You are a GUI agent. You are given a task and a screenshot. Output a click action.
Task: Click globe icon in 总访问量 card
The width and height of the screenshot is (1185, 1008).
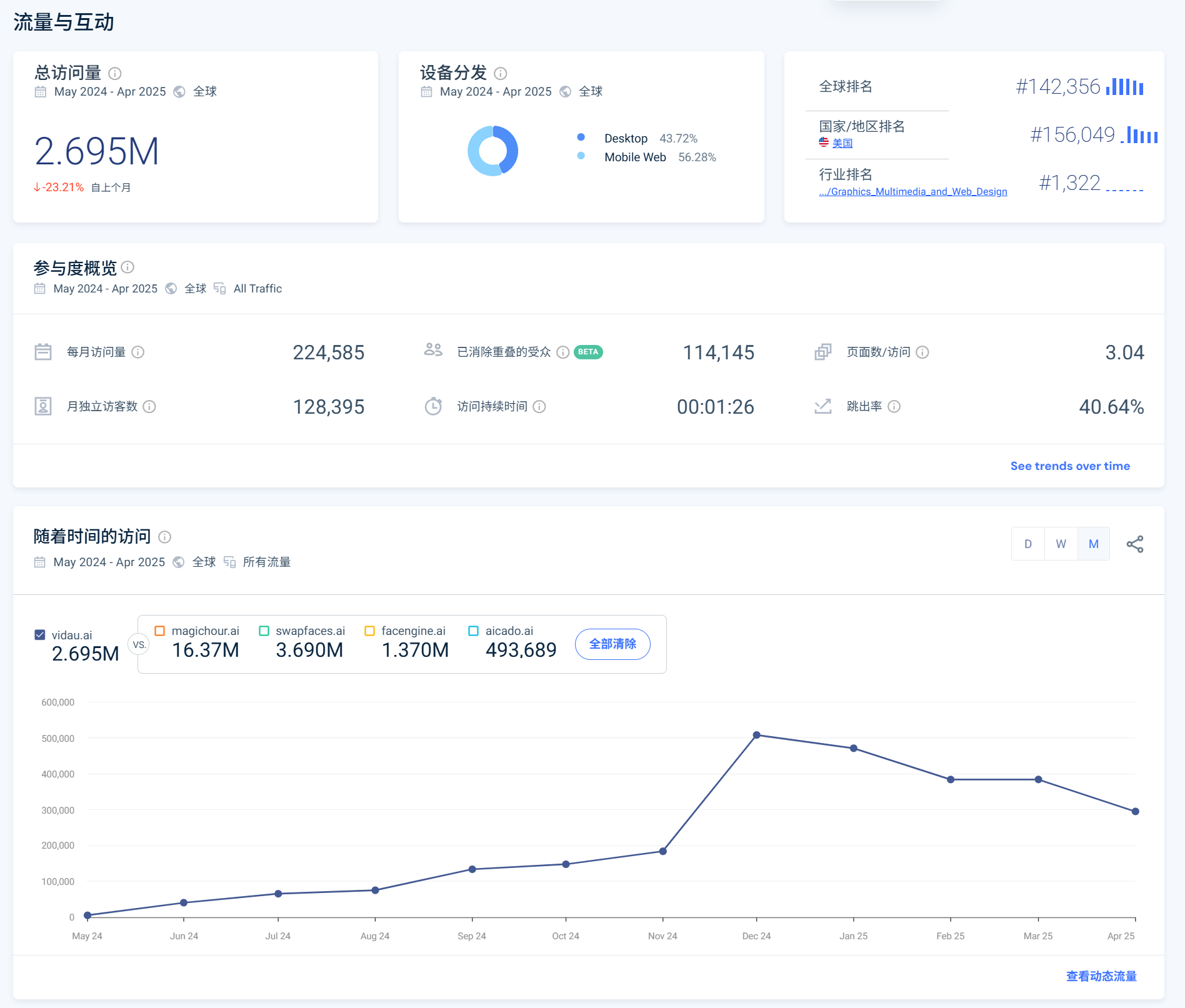(179, 92)
